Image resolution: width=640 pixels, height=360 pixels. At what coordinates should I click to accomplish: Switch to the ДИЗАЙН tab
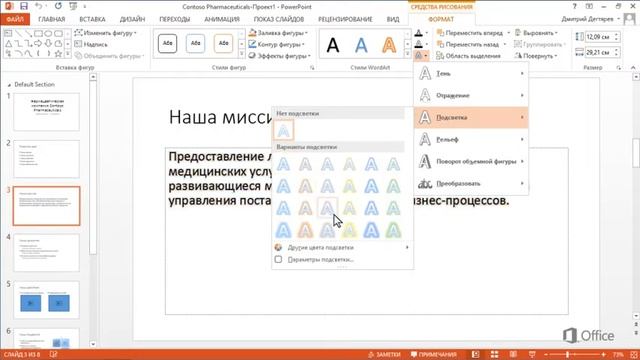(132, 19)
